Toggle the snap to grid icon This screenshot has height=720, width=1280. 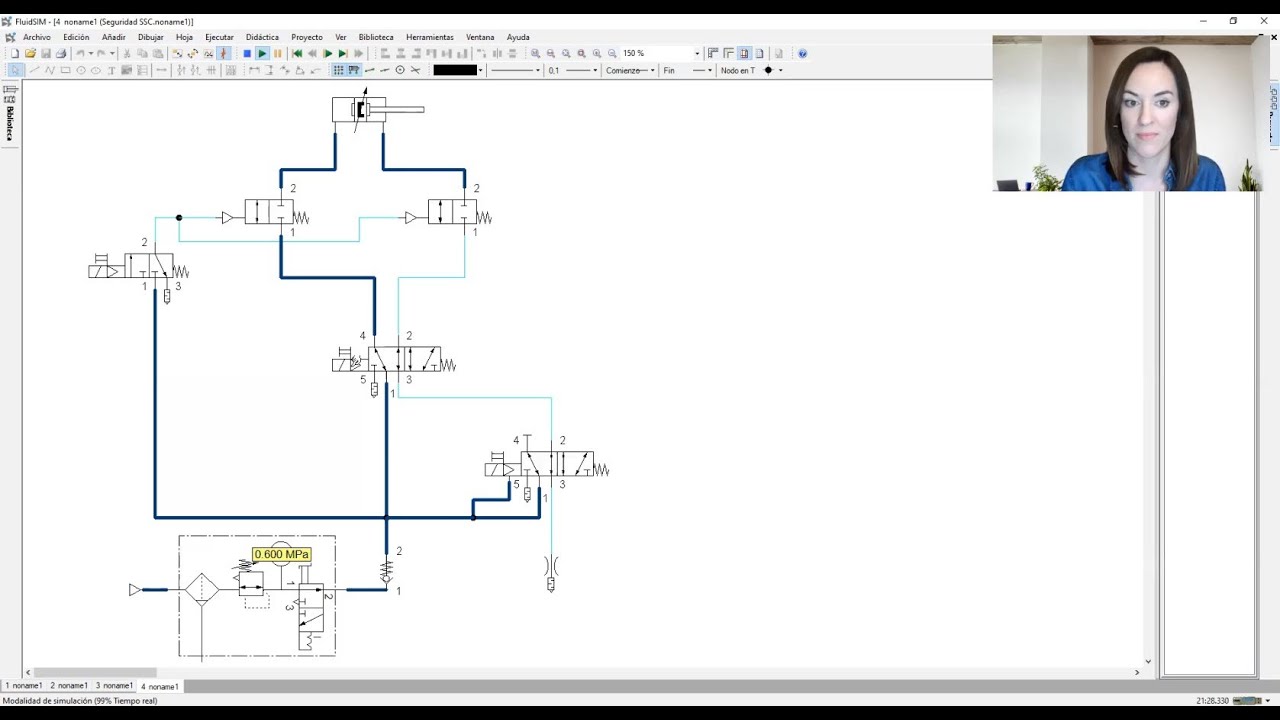click(354, 70)
